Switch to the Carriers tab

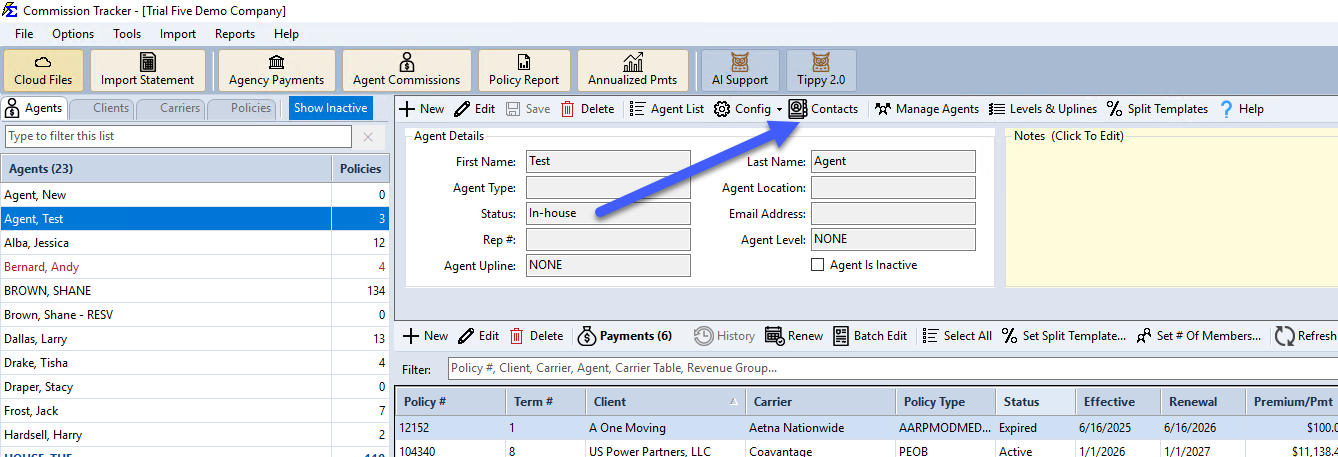(171, 108)
